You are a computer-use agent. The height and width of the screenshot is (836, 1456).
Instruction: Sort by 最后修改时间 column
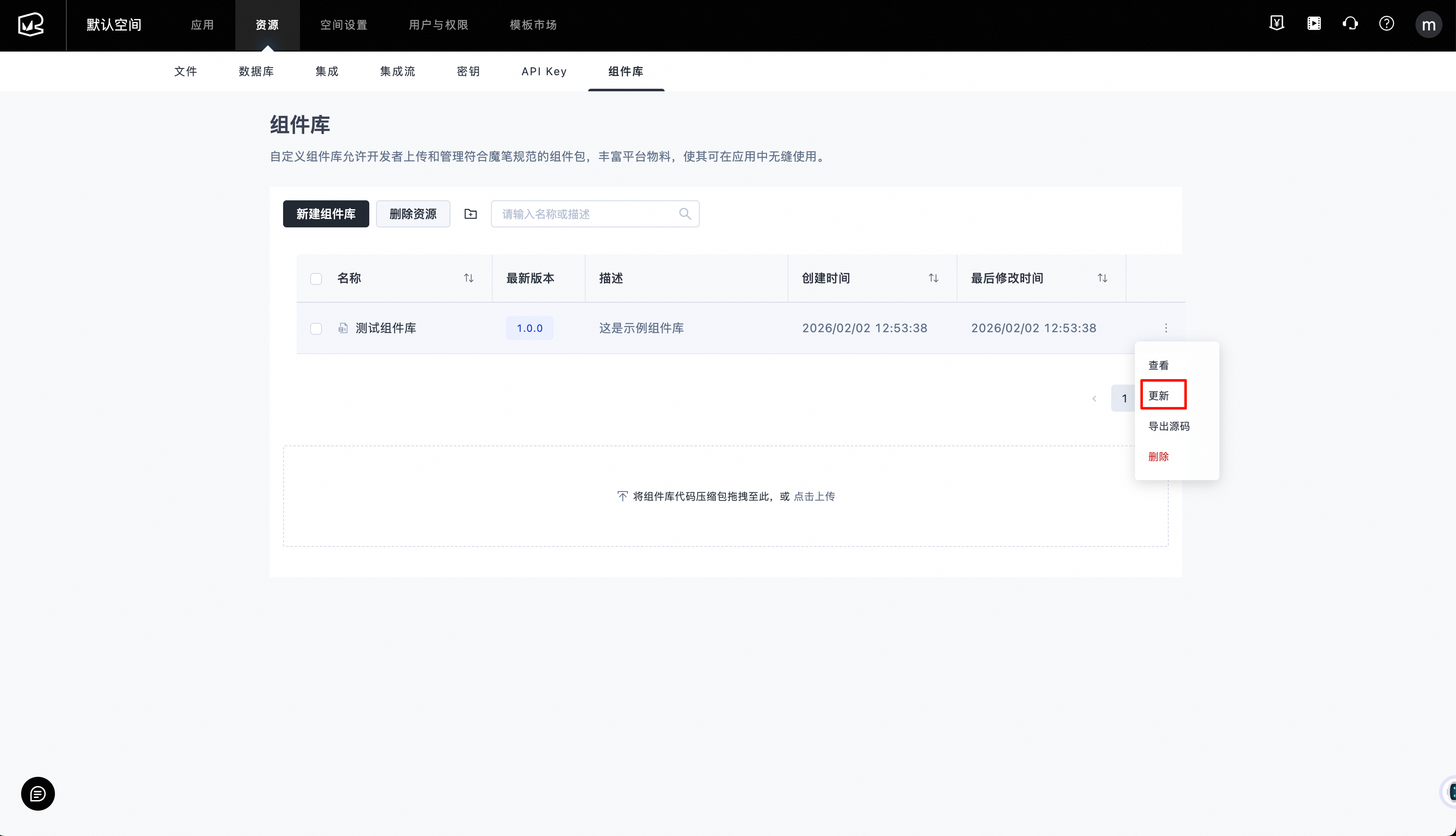[x=1102, y=278]
